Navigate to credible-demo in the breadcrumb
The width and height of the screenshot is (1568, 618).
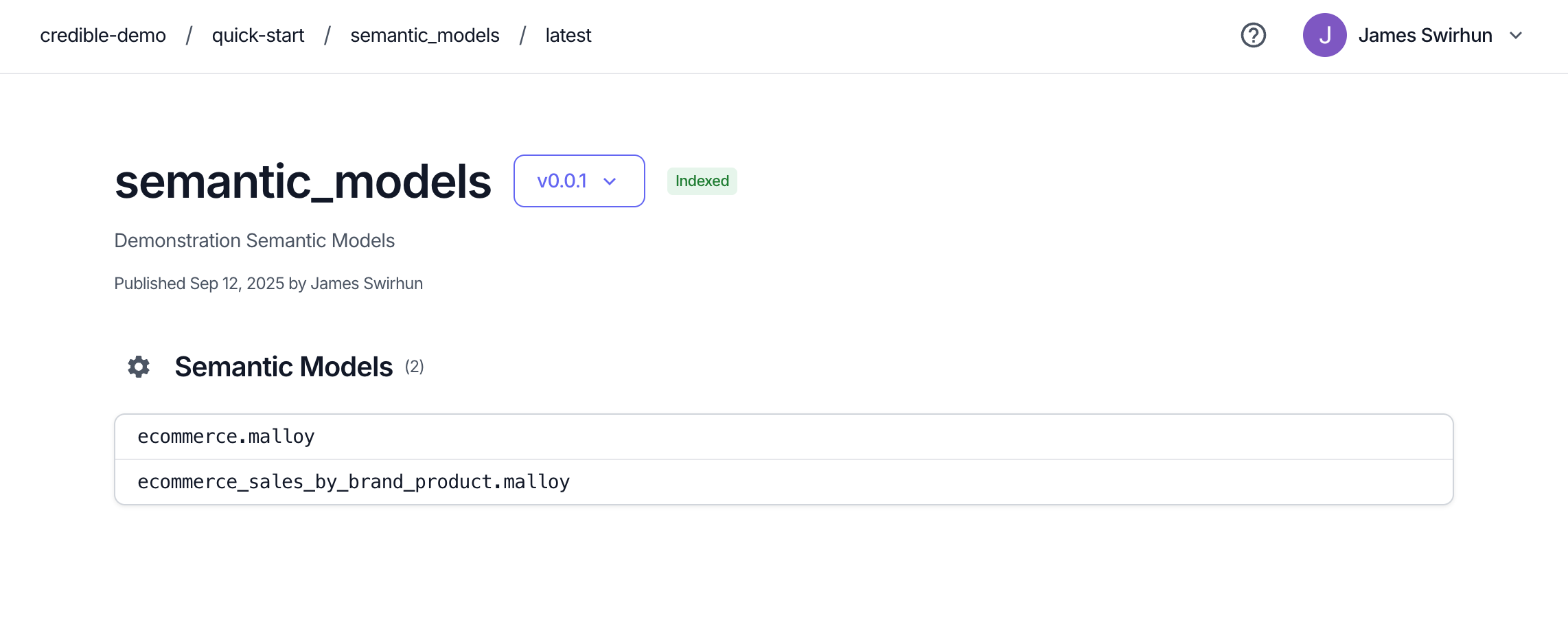103,35
